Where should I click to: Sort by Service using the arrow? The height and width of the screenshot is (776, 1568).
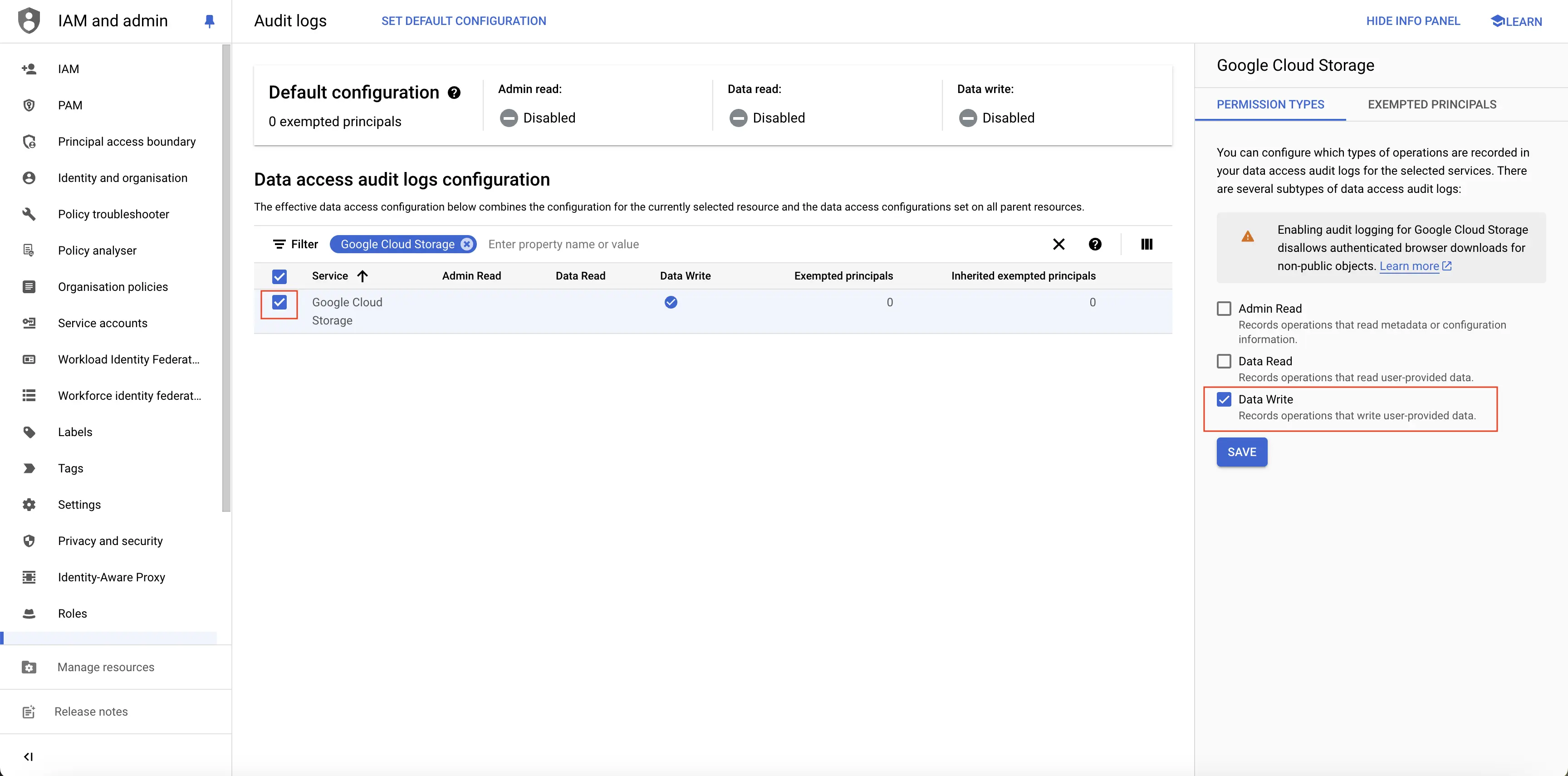click(362, 276)
